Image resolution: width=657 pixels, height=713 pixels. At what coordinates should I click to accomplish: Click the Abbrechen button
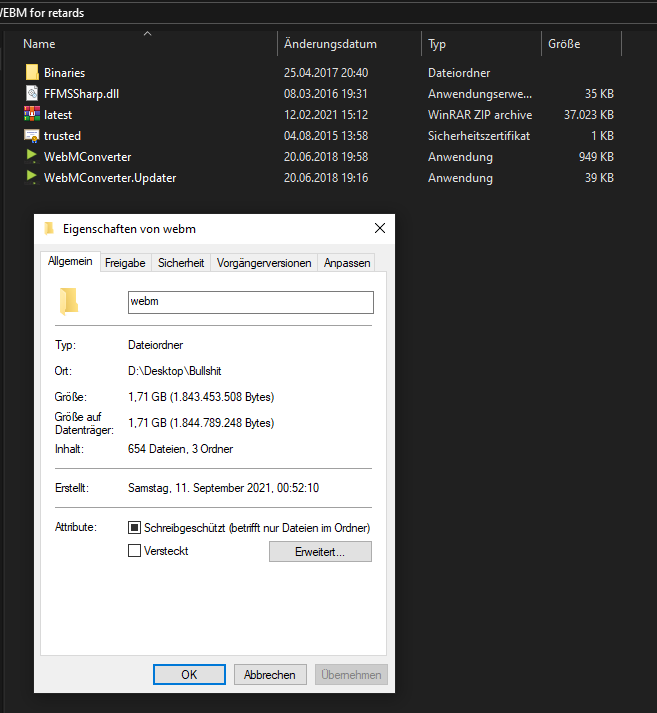[x=270, y=674]
